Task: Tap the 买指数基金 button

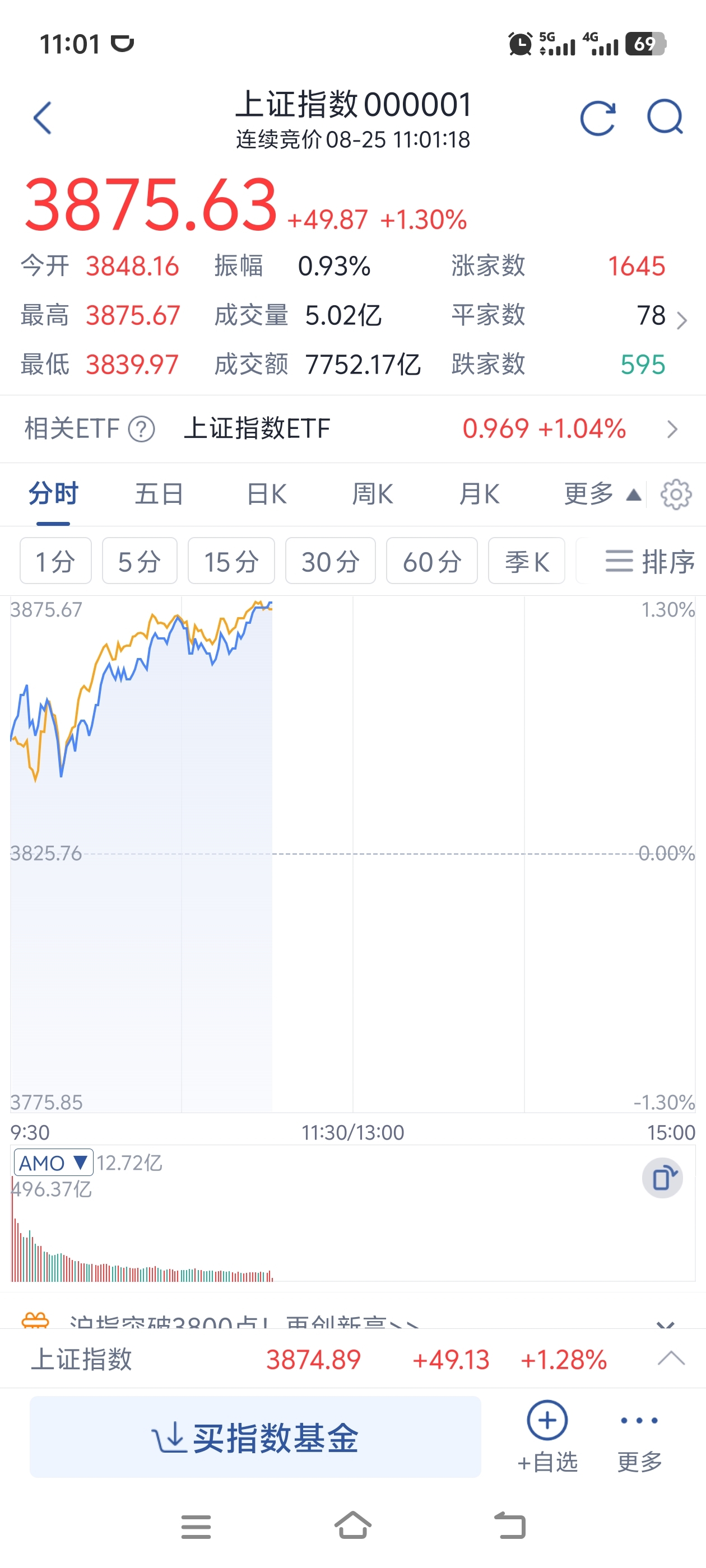Action: 256,1436
